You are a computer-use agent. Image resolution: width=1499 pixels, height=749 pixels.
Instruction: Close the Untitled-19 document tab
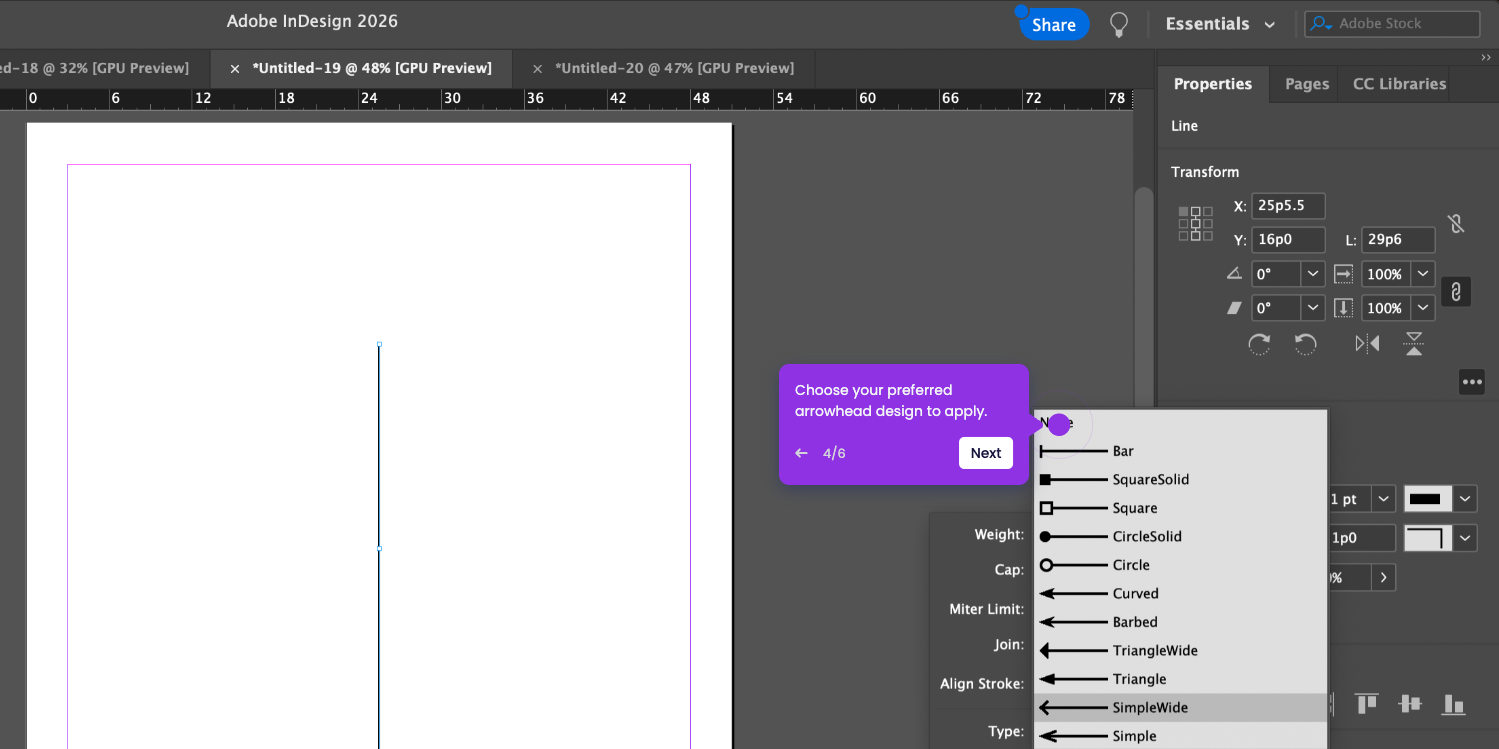(x=235, y=69)
